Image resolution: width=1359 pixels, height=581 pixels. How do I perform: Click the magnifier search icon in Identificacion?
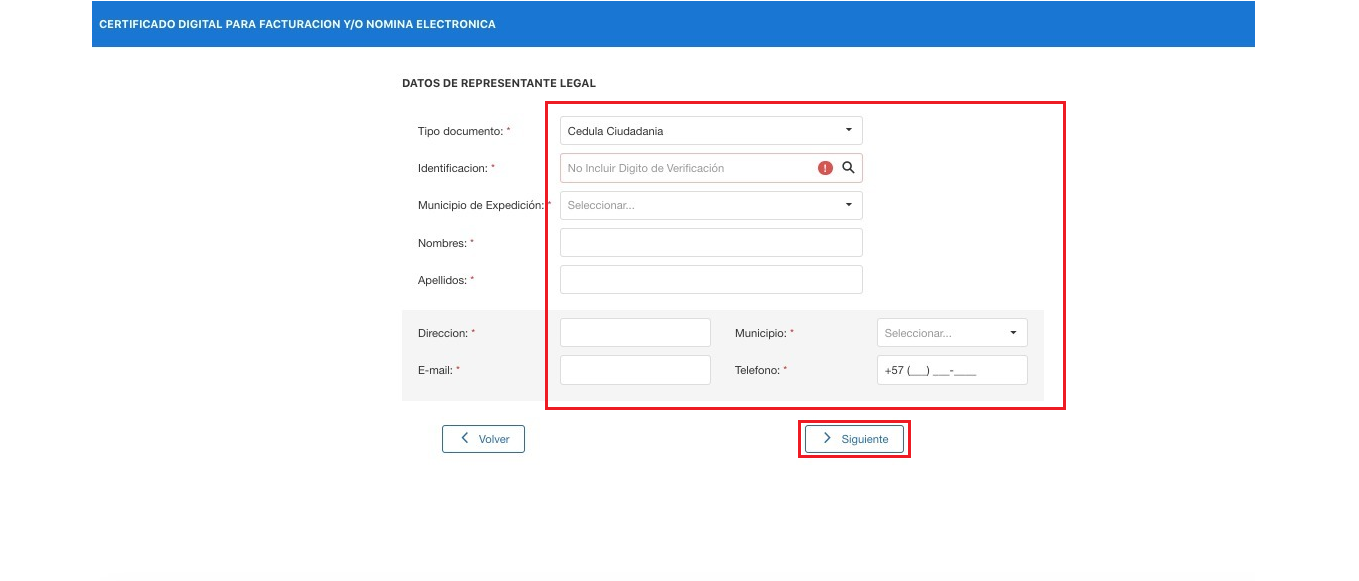pos(848,168)
